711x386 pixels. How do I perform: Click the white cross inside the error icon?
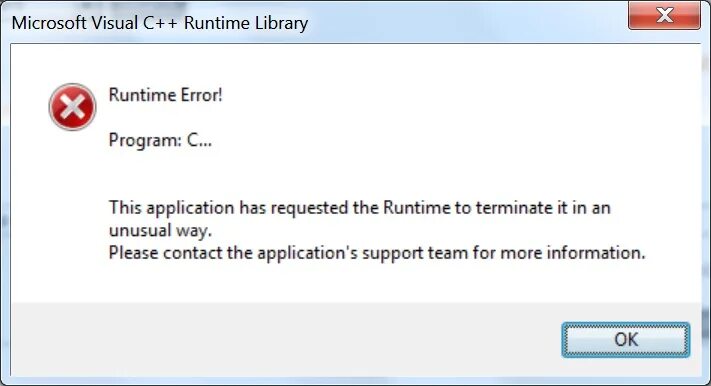pyautogui.click(x=73, y=107)
